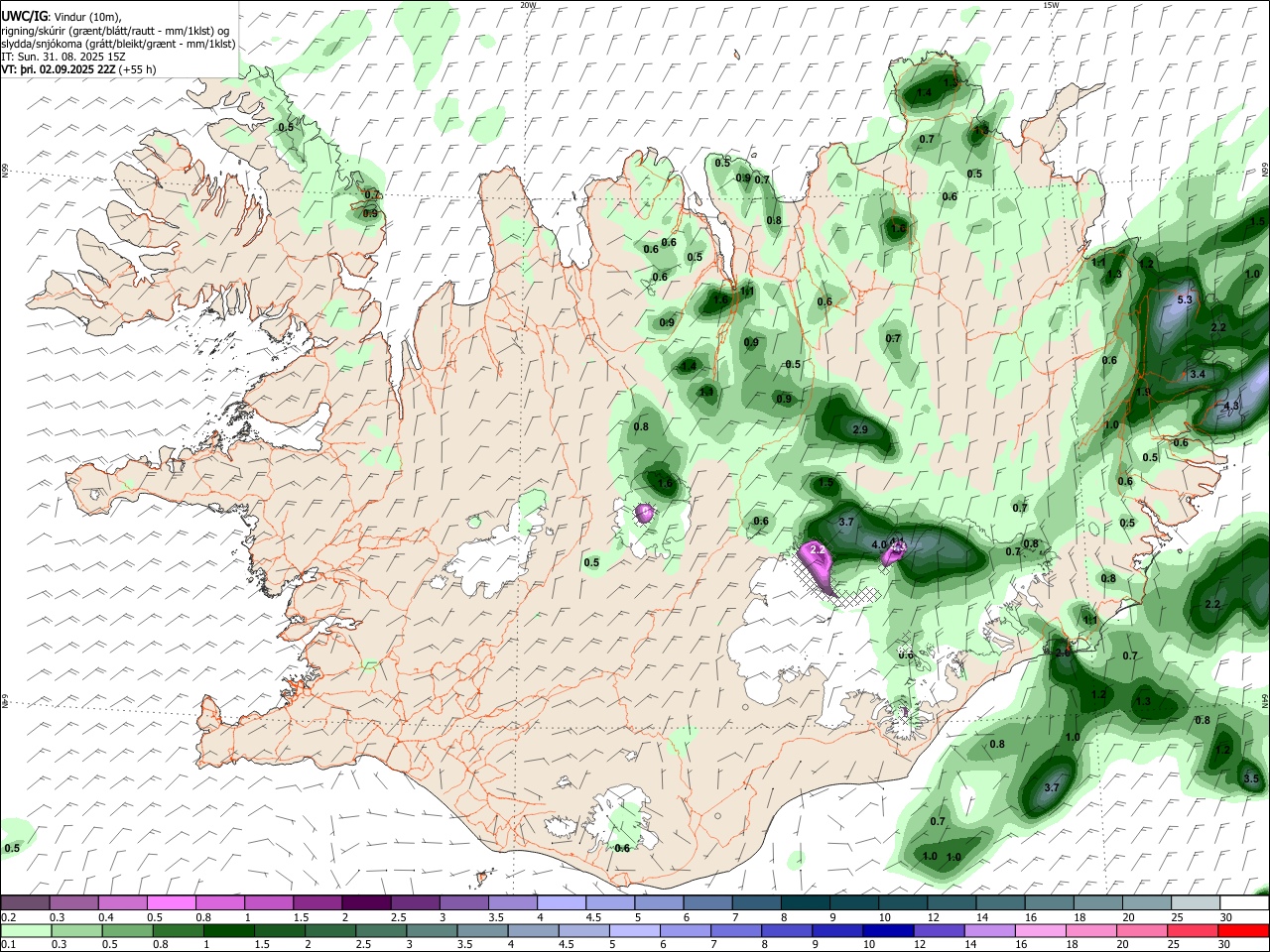Viewport: 1270px width, 952px height.
Task: Click the 20W longitude label
Action: (528, 5)
